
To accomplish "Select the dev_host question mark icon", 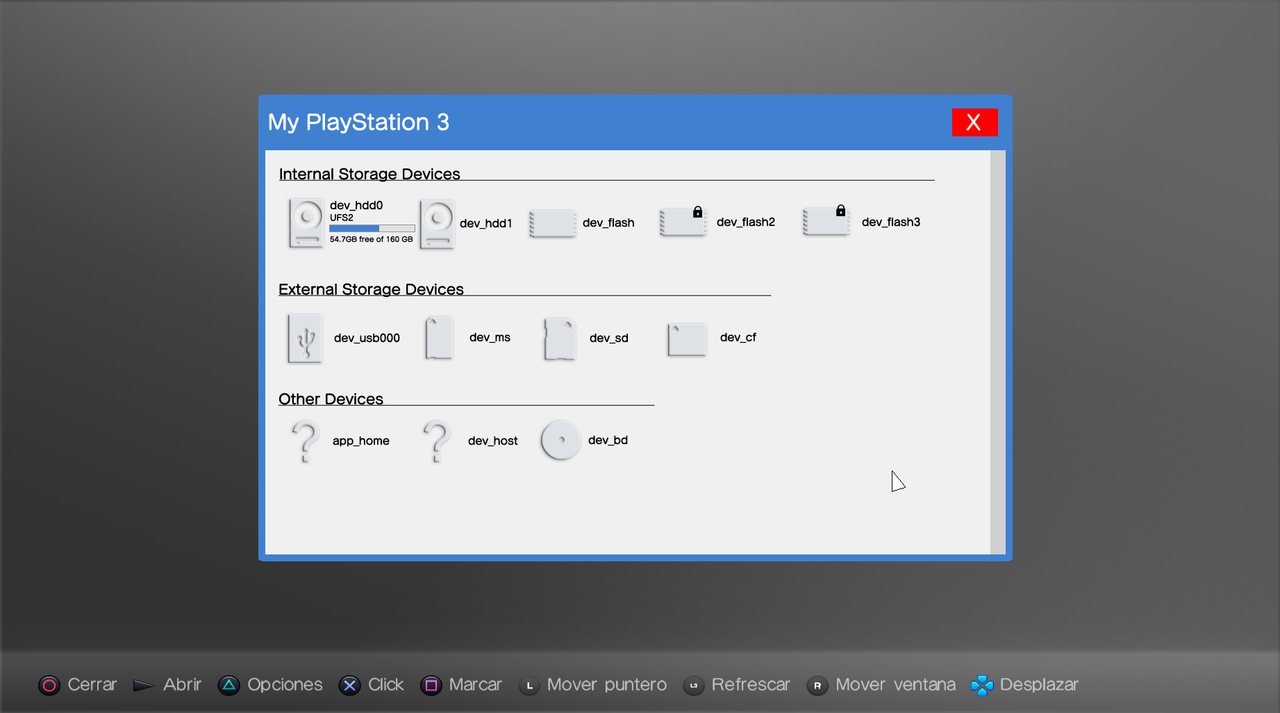I will [x=436, y=442].
